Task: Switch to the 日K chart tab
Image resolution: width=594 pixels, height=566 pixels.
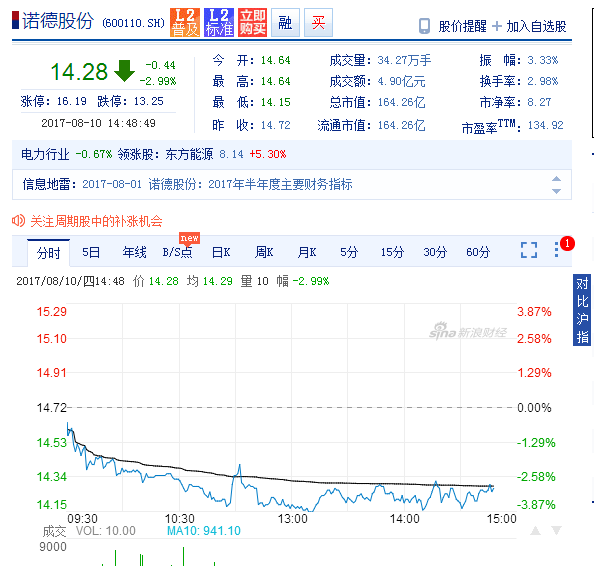Action: tap(221, 252)
